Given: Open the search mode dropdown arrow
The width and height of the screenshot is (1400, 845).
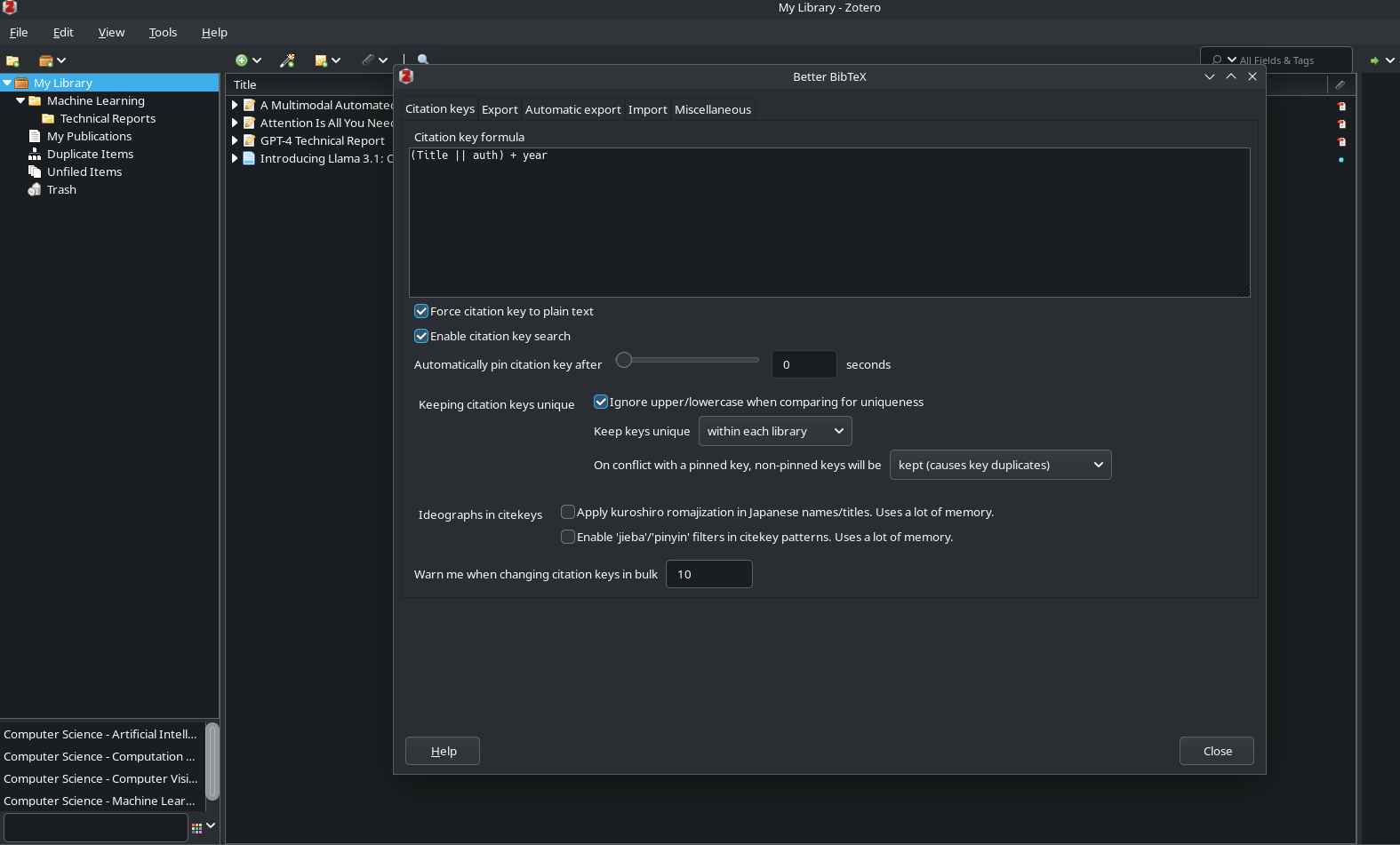Looking at the screenshot, I should tap(1232, 60).
